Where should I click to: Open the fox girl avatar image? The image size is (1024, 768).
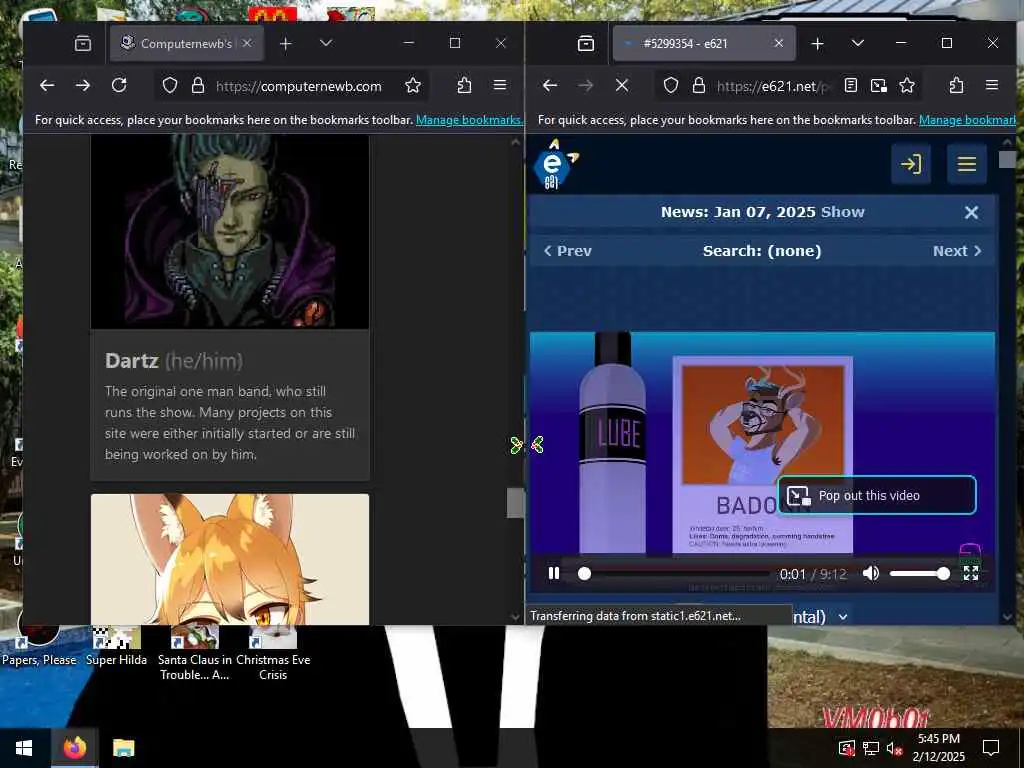coord(230,559)
